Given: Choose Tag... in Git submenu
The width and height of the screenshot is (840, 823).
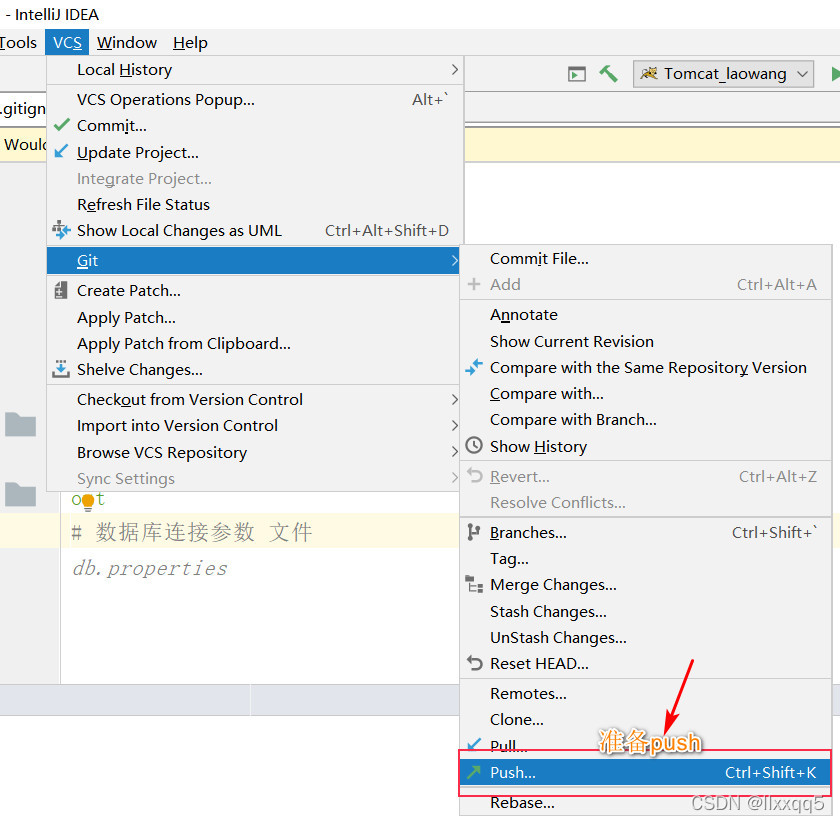Looking at the screenshot, I should pyautogui.click(x=646, y=558).
